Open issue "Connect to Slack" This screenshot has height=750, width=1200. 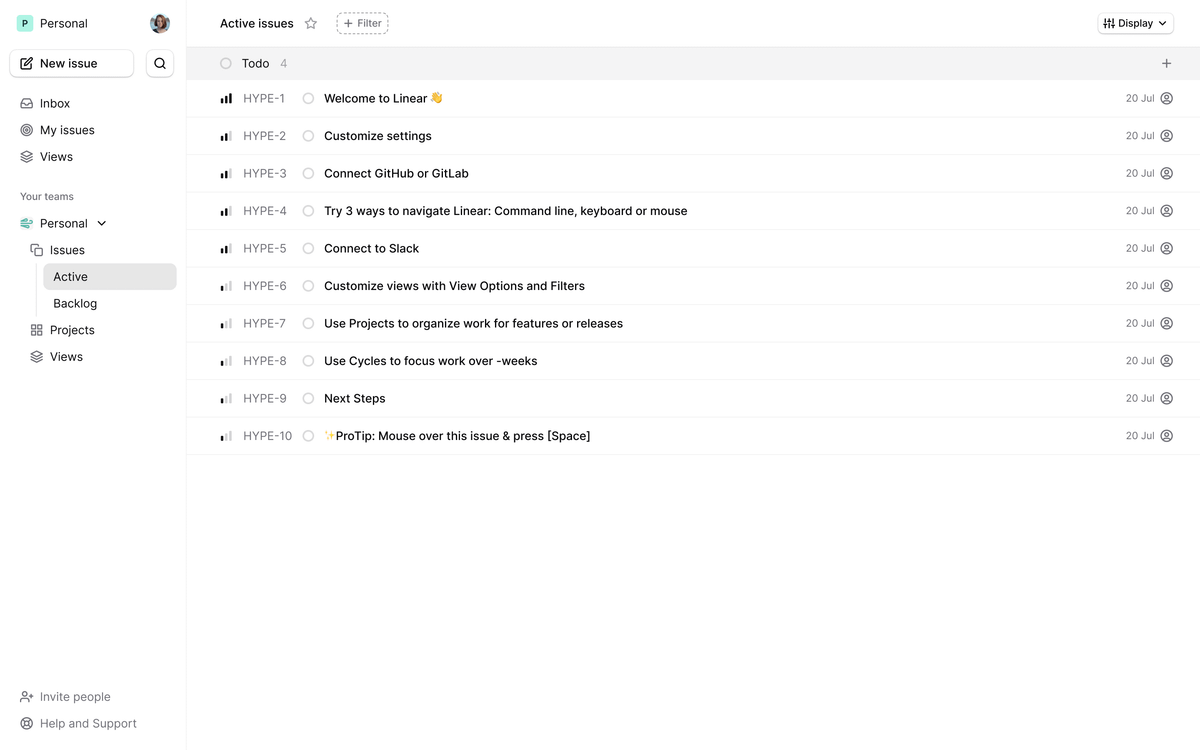[x=371, y=248]
